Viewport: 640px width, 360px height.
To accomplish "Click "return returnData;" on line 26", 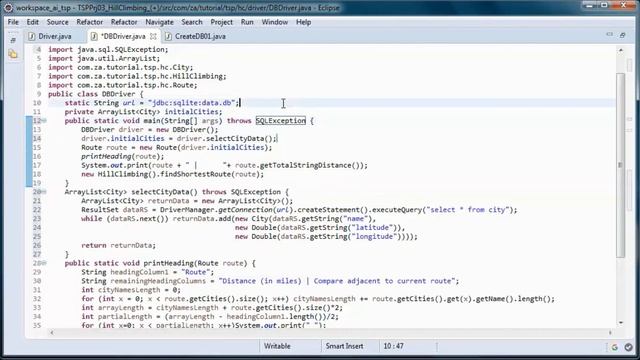I will 118,245.
